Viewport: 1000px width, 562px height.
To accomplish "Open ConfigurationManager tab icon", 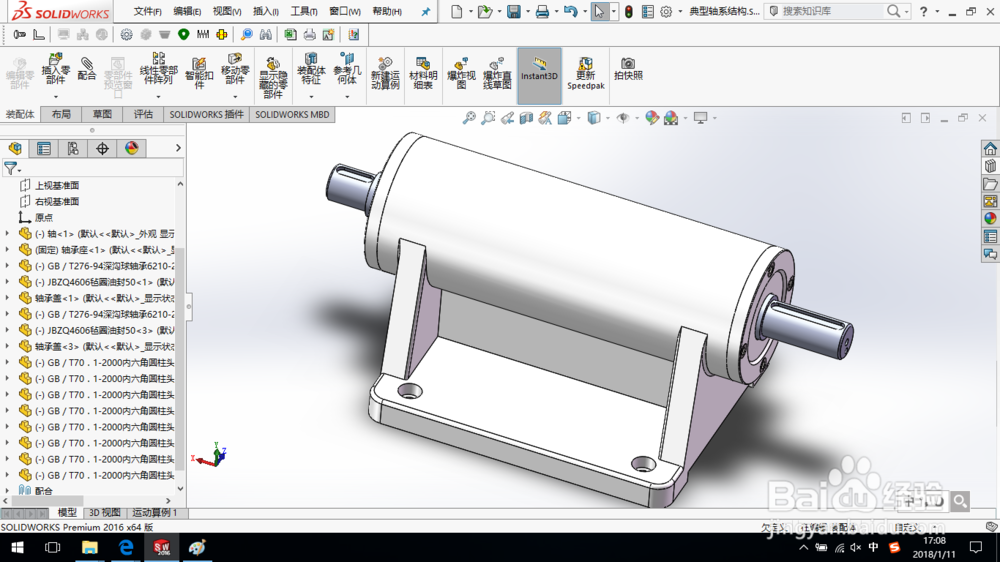I will point(73,149).
